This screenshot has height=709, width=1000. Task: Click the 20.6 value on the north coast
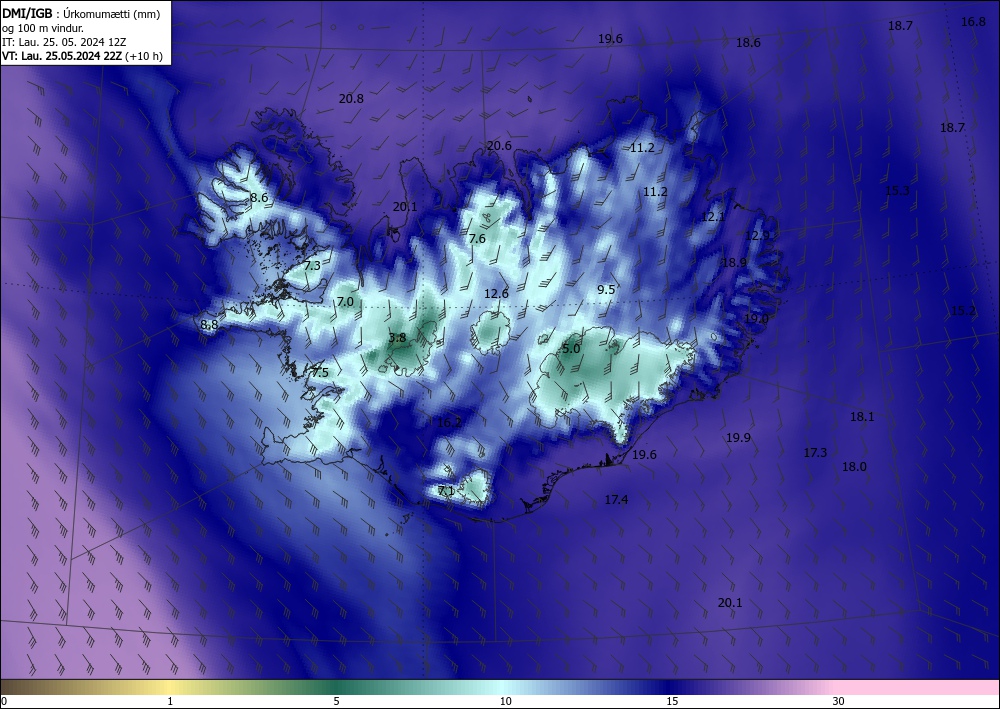(499, 146)
